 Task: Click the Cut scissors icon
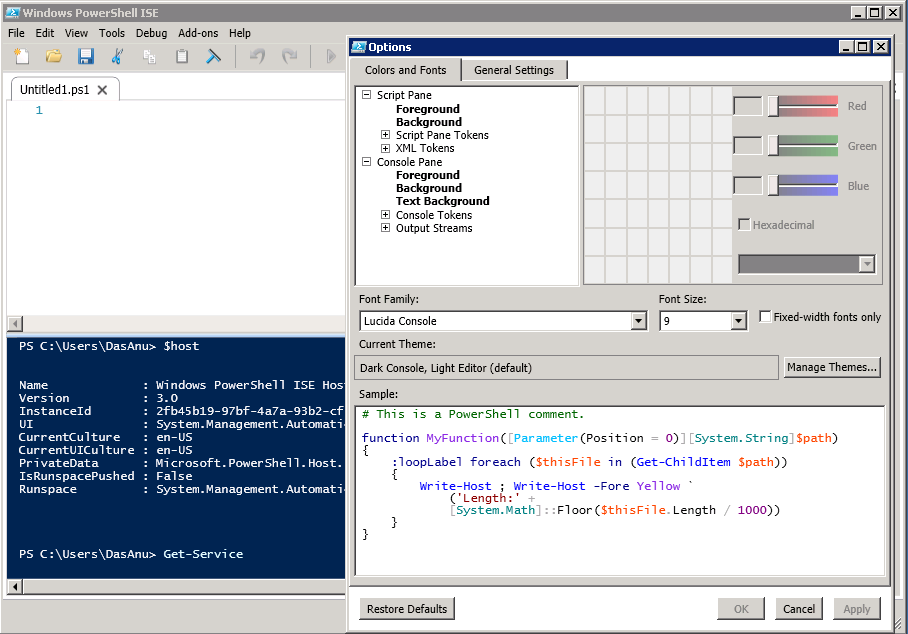pyautogui.click(x=117, y=56)
